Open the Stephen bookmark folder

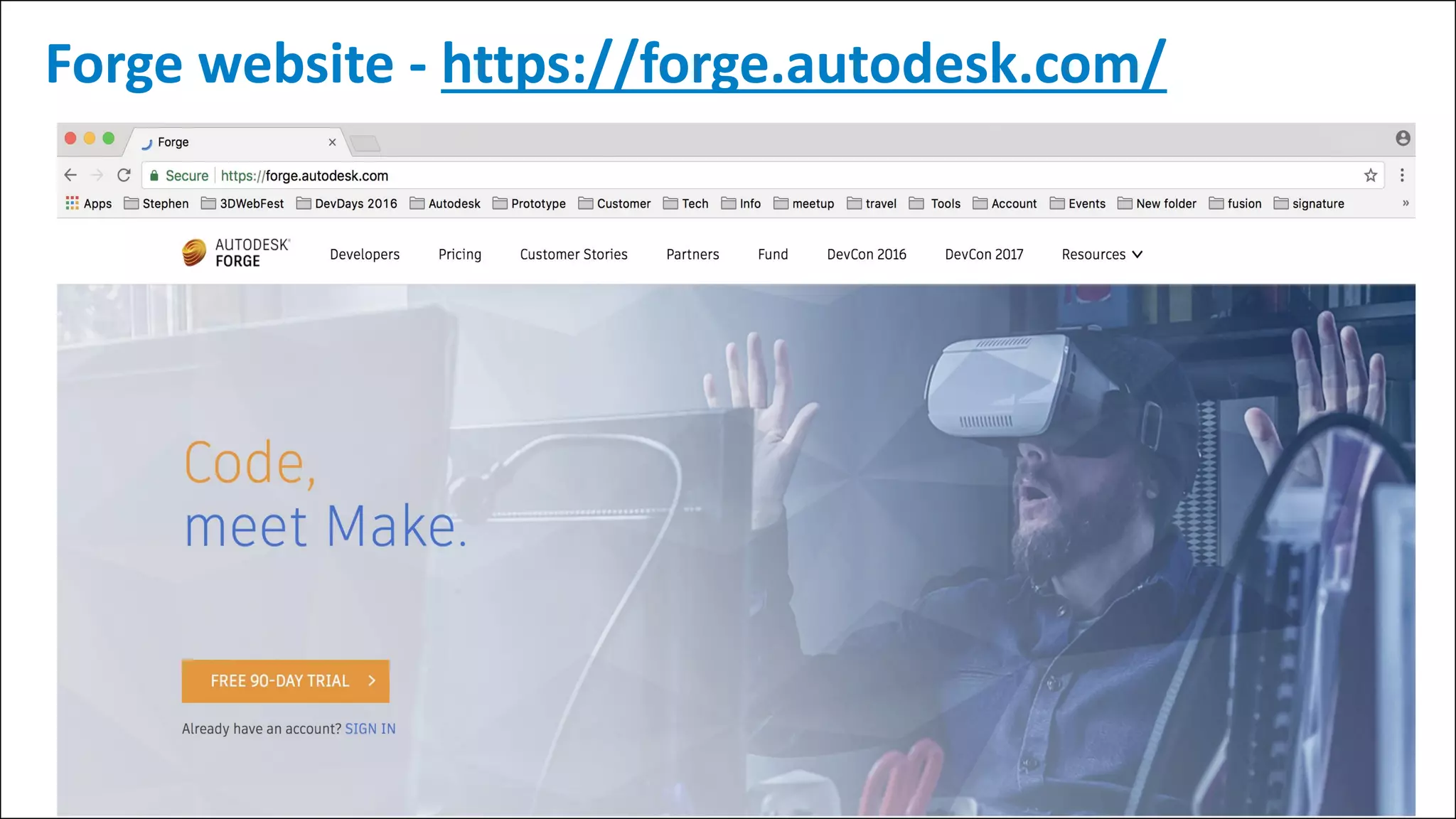click(156, 203)
